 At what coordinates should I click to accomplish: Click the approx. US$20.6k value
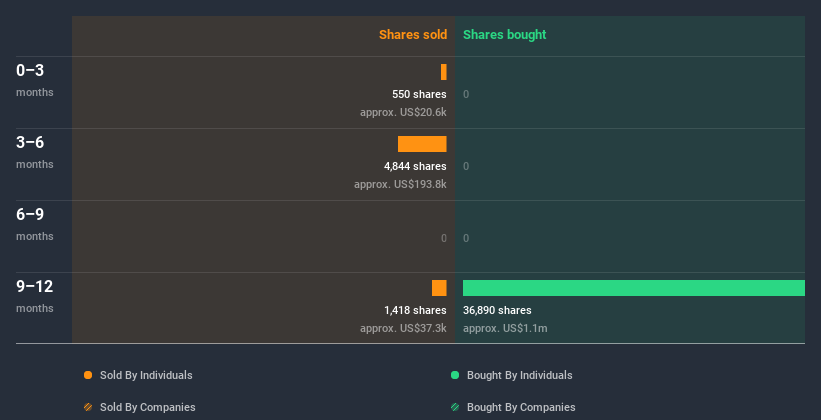pos(403,113)
